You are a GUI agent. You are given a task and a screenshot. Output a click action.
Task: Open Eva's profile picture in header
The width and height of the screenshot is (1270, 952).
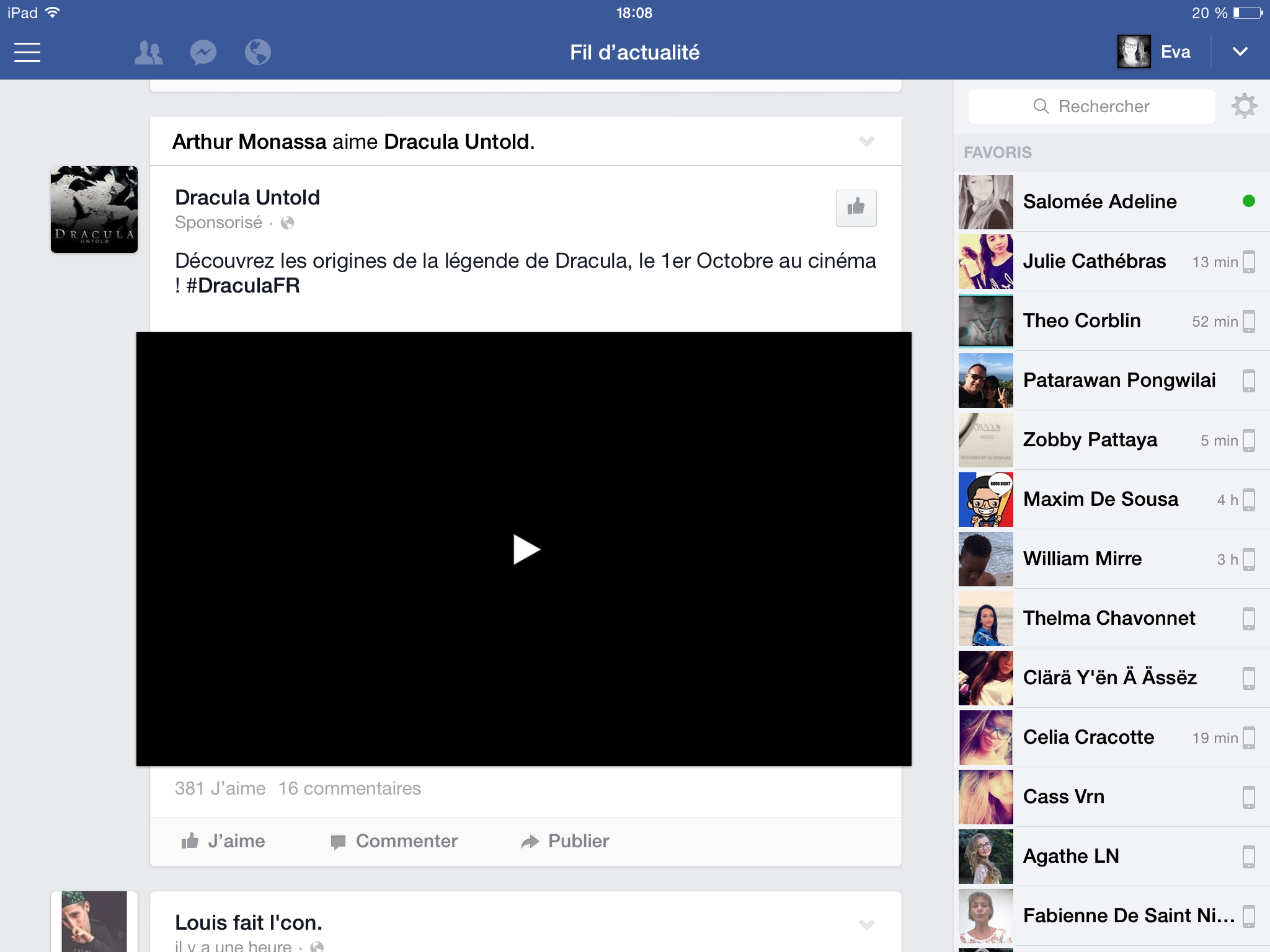point(1134,52)
